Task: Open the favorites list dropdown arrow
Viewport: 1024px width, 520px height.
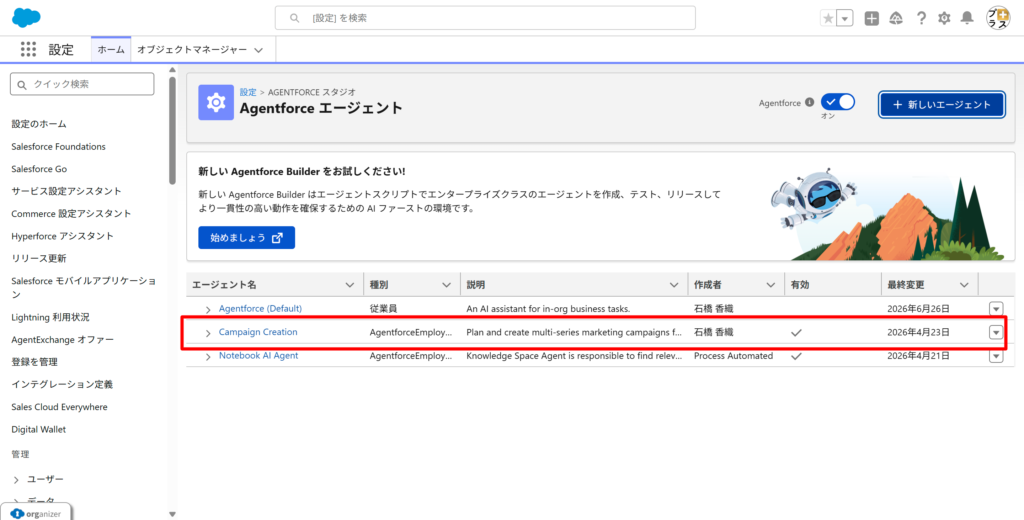Action: pos(845,18)
